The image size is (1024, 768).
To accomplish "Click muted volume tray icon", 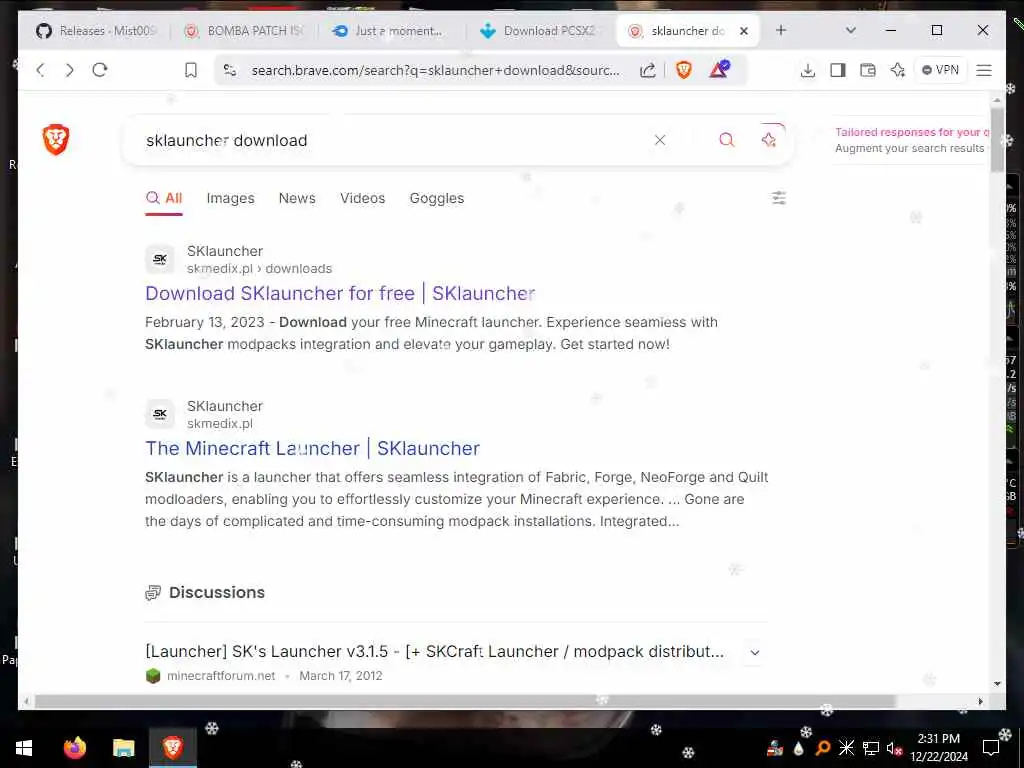I will 894,748.
